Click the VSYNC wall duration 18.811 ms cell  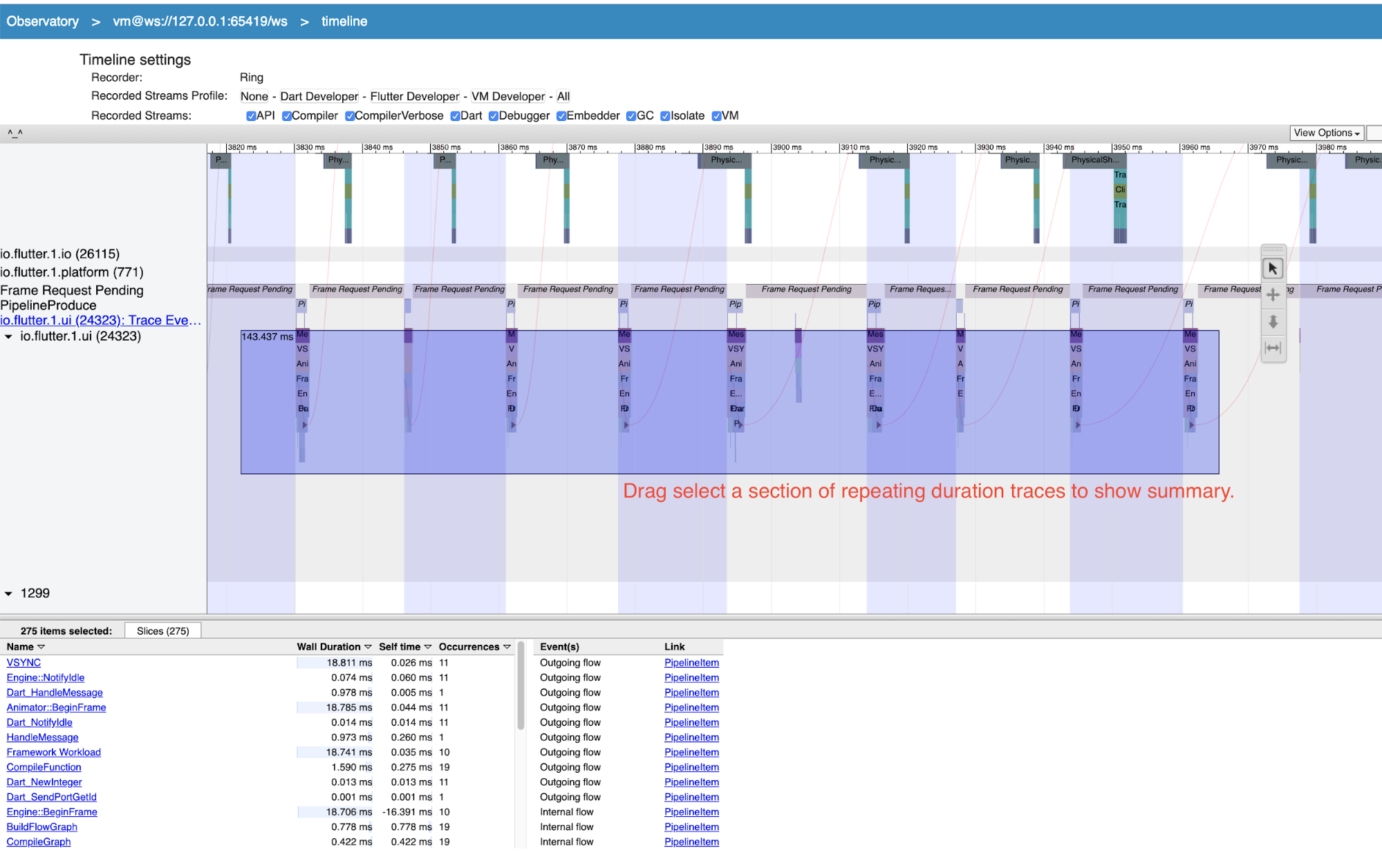335,663
